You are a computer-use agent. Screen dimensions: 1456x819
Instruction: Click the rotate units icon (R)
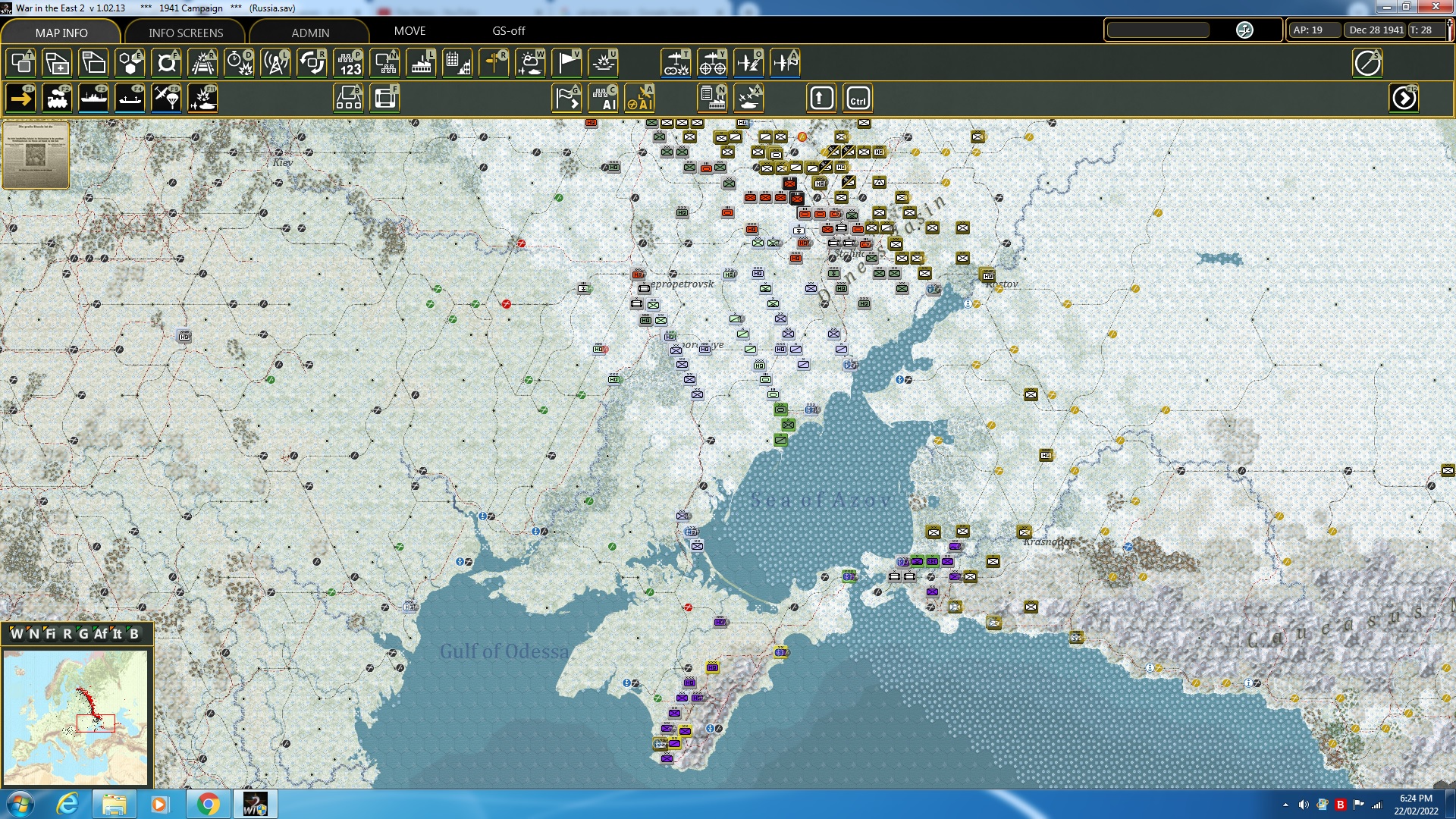pyautogui.click(x=312, y=63)
